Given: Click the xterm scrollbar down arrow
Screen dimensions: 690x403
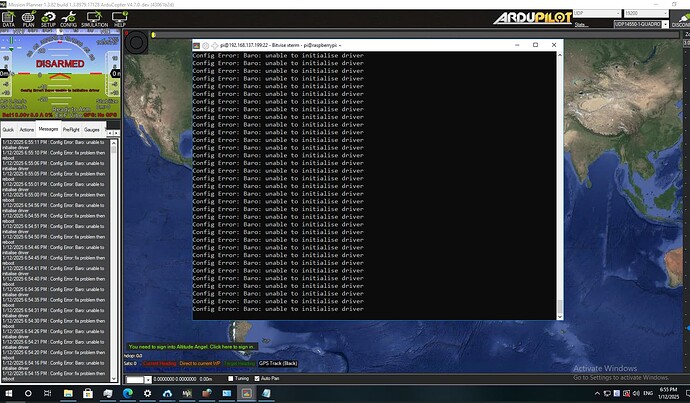Looking at the screenshot, I should point(560,317).
